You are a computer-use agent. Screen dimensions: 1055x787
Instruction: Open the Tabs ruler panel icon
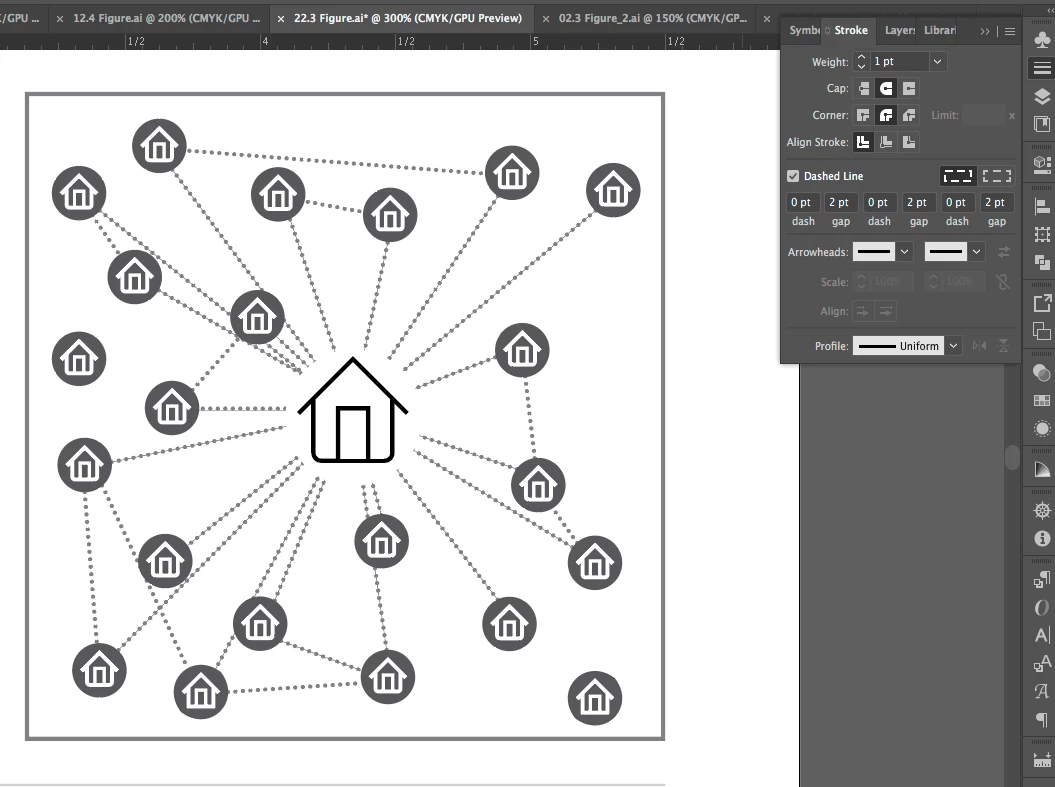pos(1042,760)
